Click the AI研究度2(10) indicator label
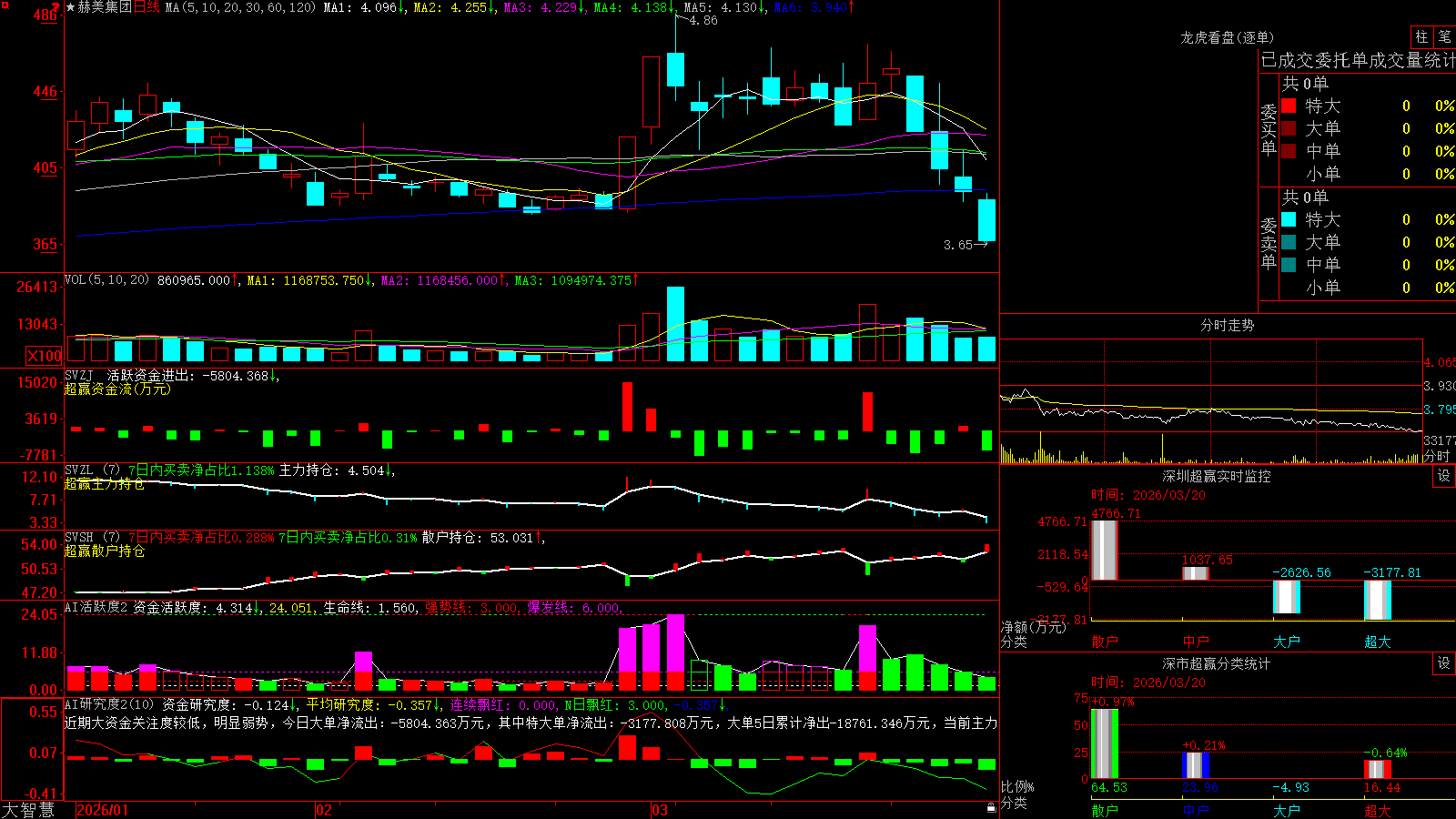Image resolution: width=1456 pixels, height=819 pixels. tap(109, 704)
